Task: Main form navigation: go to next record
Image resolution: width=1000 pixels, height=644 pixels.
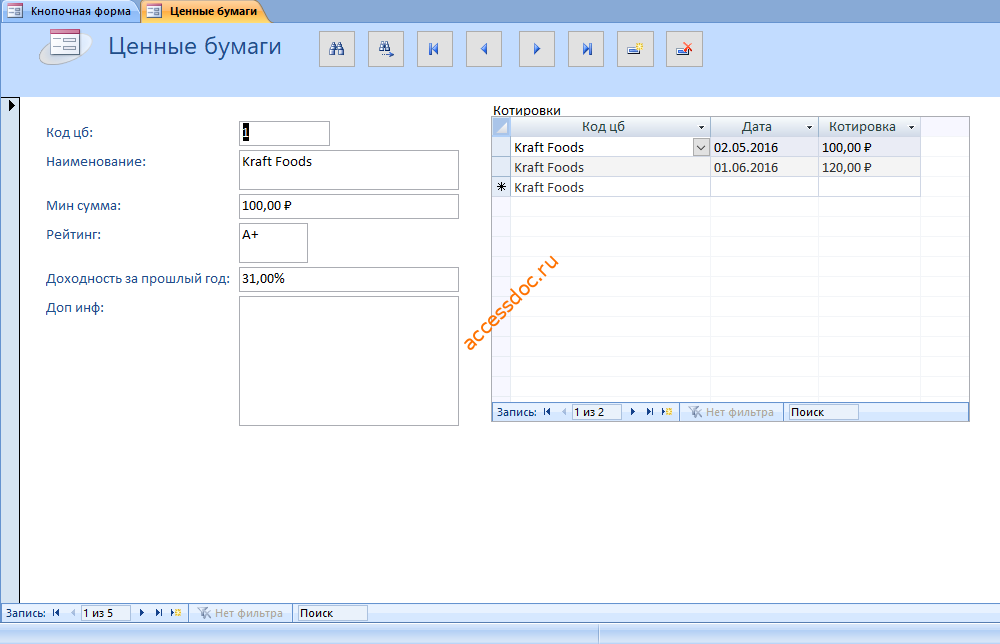Action: point(142,613)
